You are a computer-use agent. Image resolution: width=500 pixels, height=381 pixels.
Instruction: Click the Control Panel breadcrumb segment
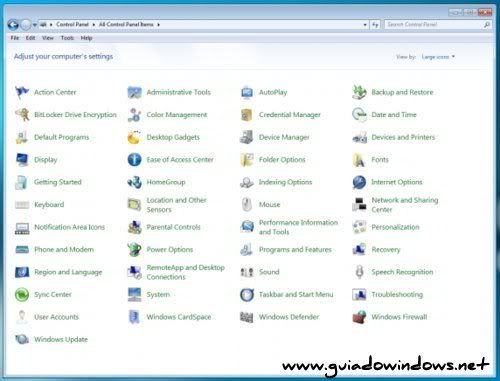pos(72,25)
